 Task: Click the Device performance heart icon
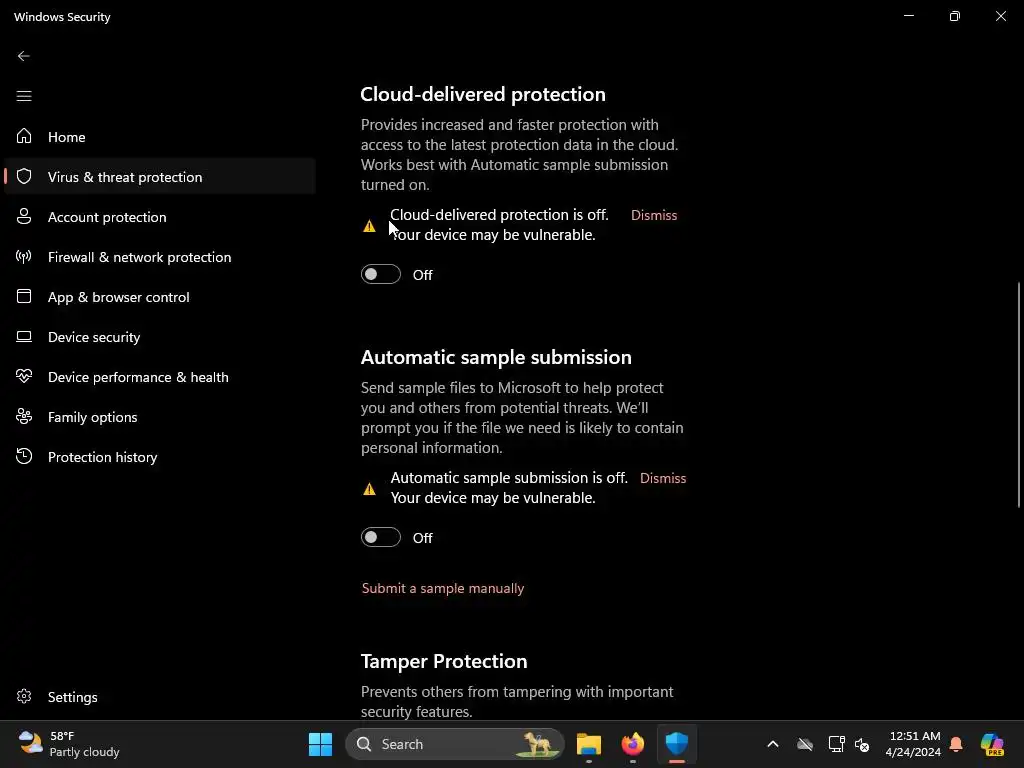coord(24,376)
